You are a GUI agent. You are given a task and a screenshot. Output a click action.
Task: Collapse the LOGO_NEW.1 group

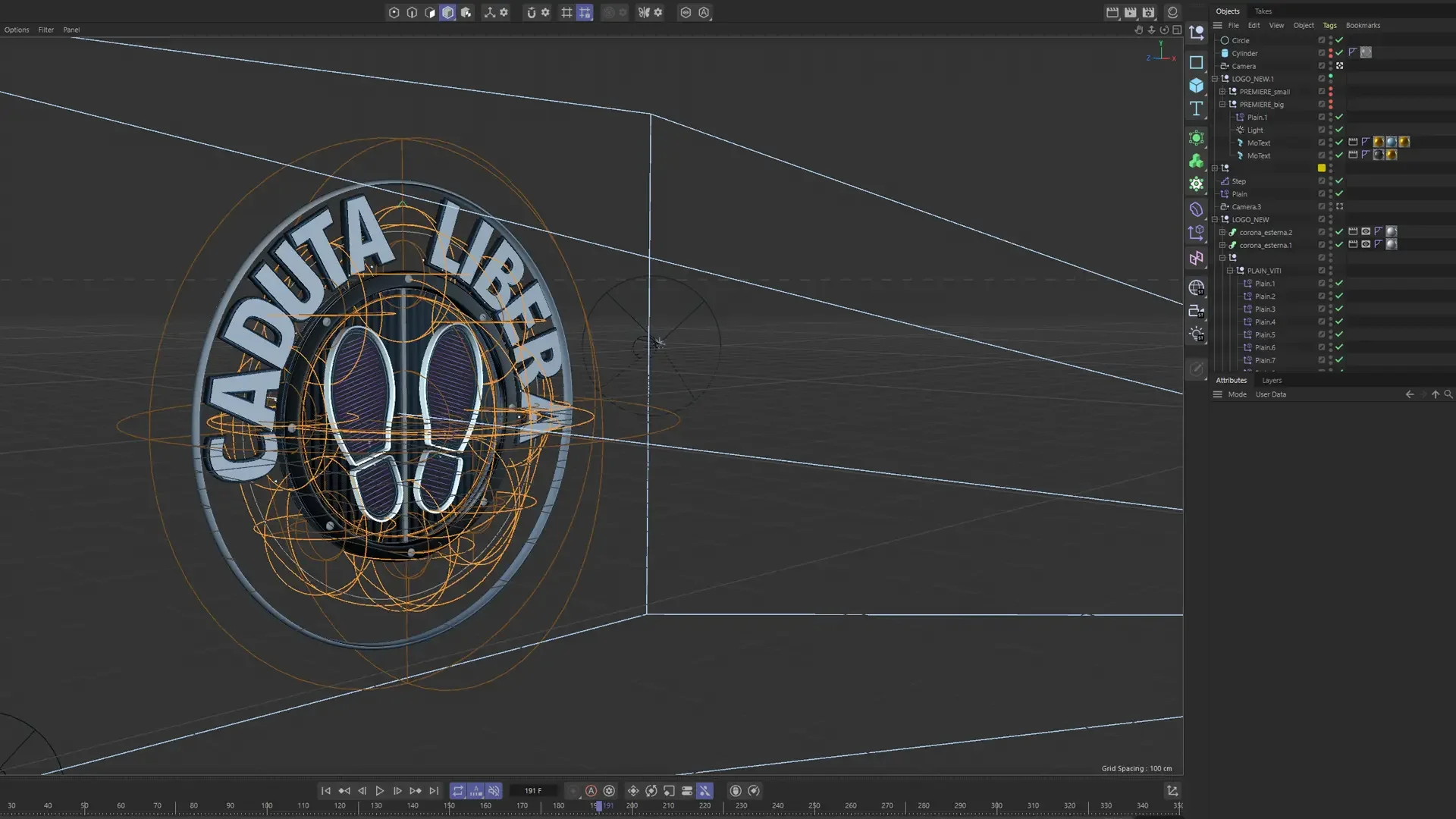(1215, 79)
